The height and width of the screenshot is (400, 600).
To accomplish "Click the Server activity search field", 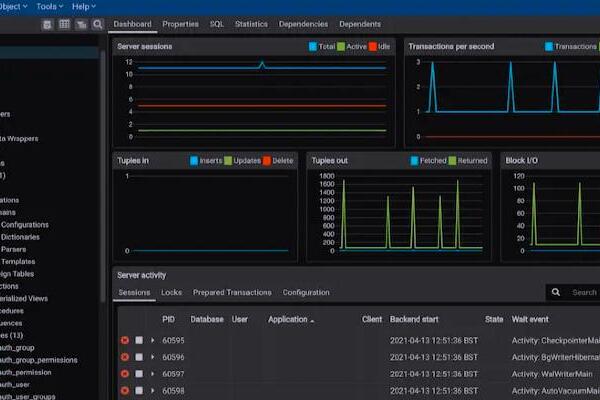I will [x=583, y=293].
